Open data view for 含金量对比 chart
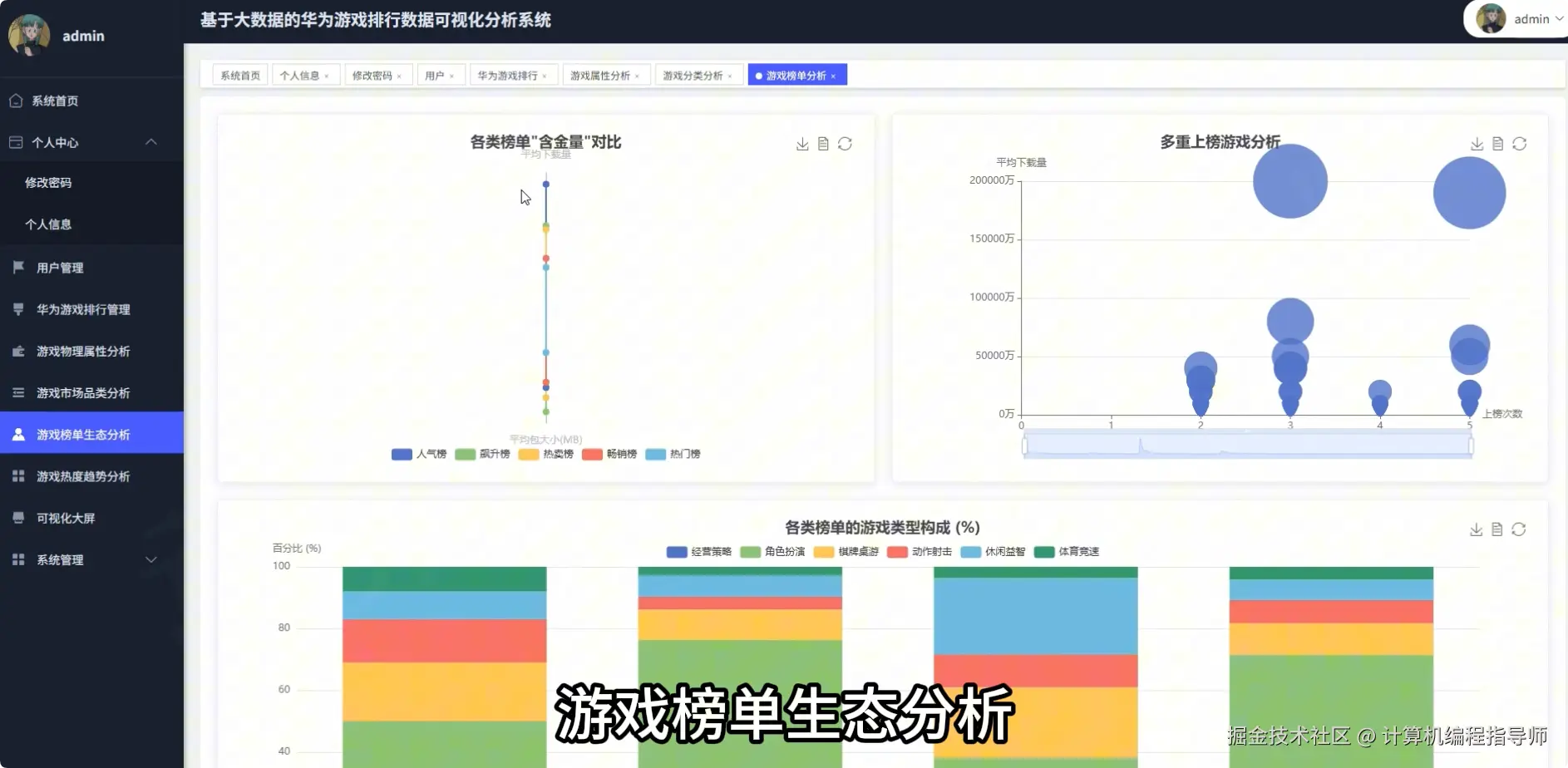The image size is (1568, 768). click(823, 144)
